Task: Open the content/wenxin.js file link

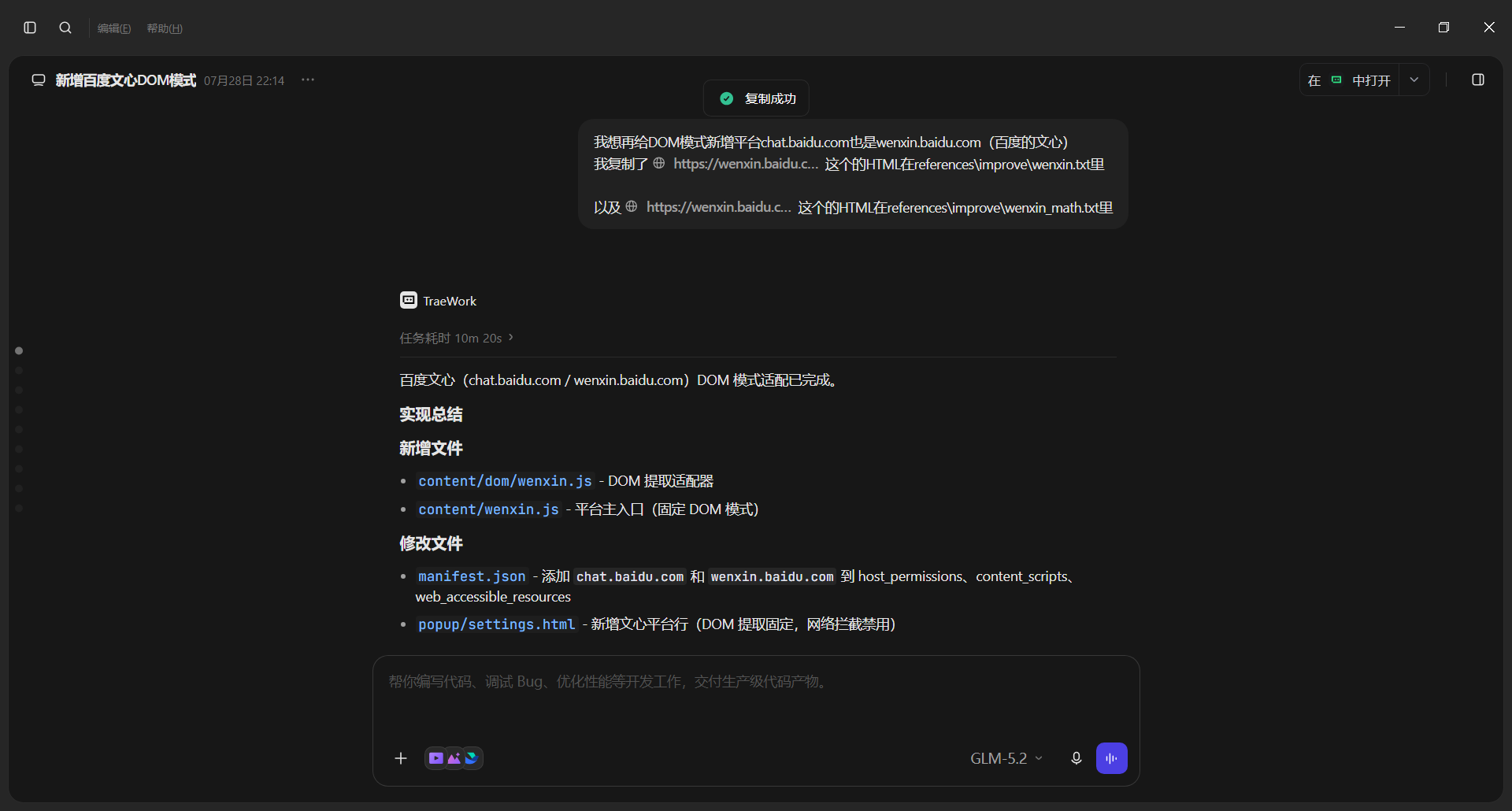Action: [488, 509]
